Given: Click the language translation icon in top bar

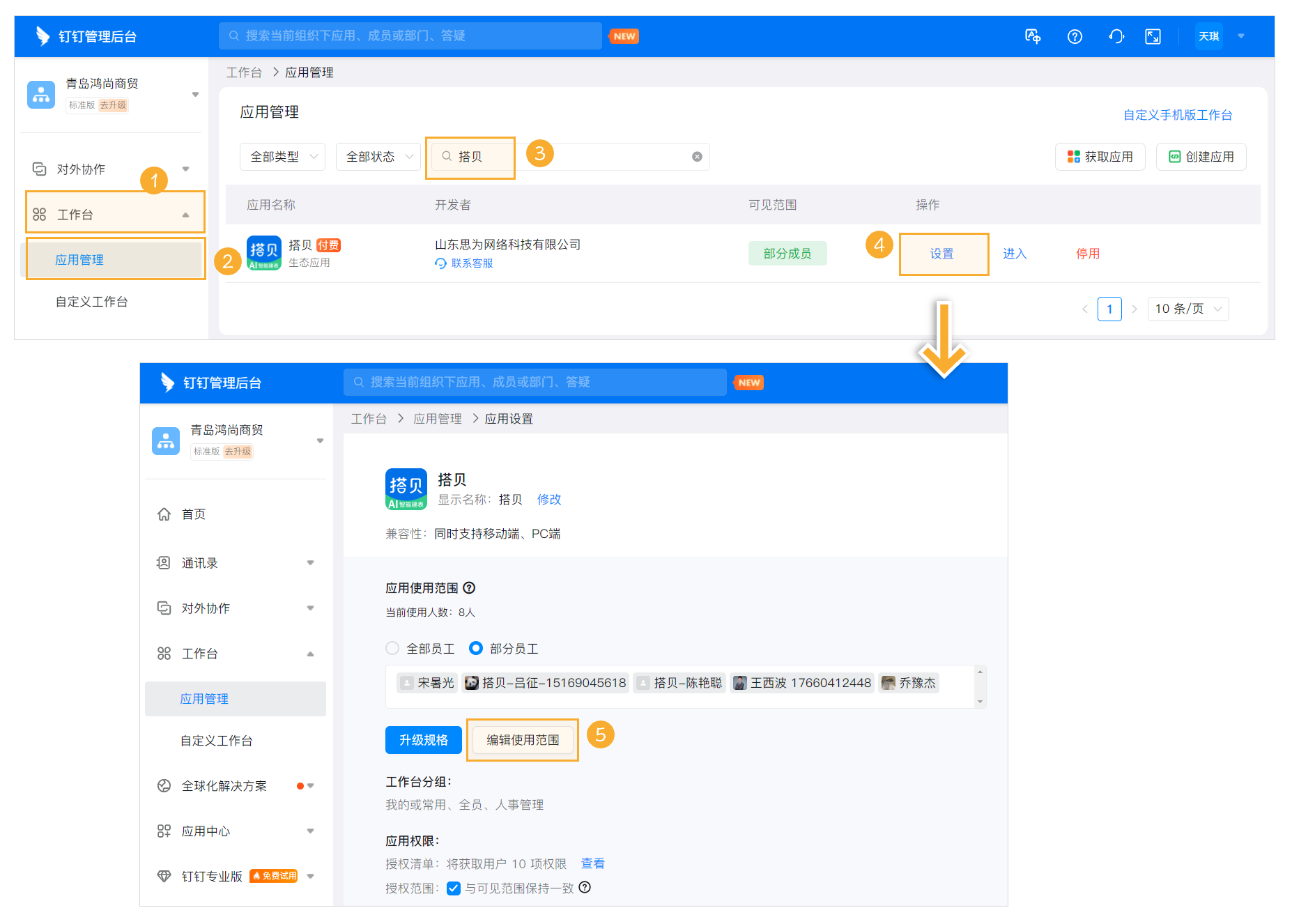Looking at the screenshot, I should (1032, 36).
